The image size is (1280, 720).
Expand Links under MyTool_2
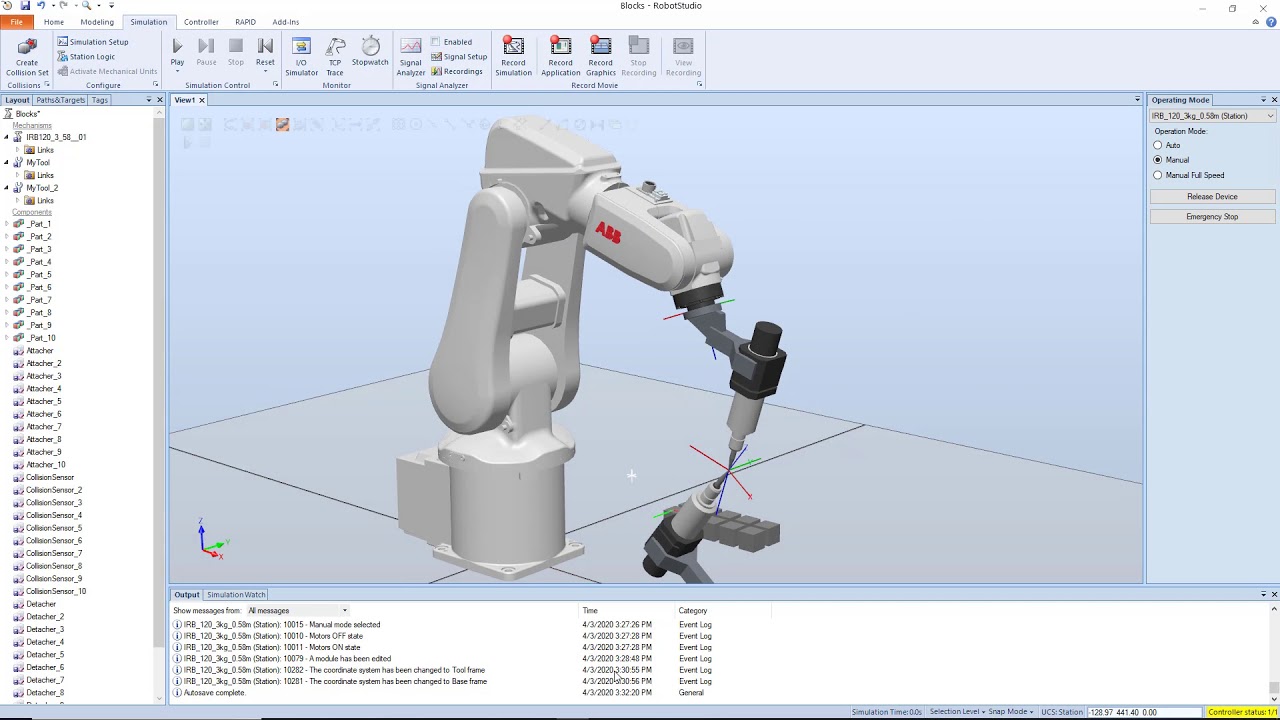click(x=17, y=200)
